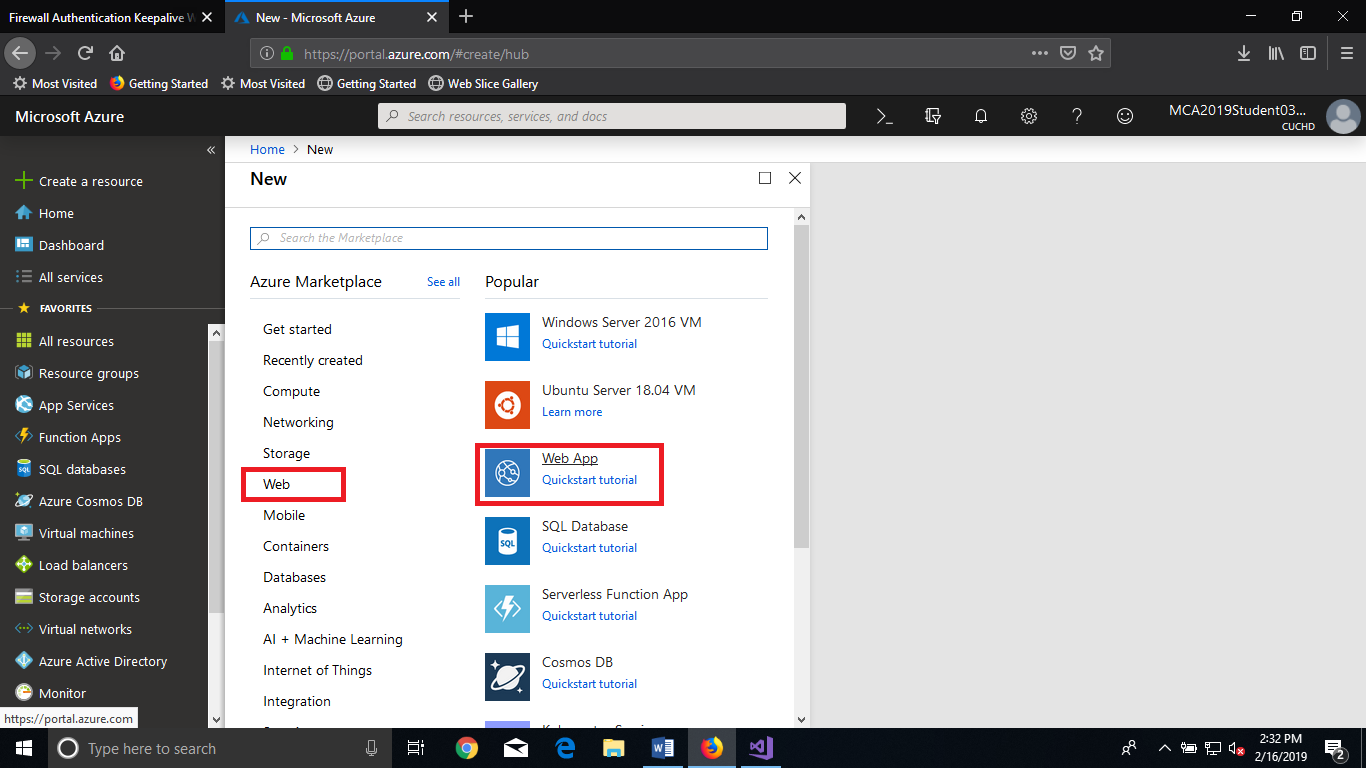This screenshot has height=768, width=1366.
Task: Select Web category in Marketplace
Action: [276, 484]
